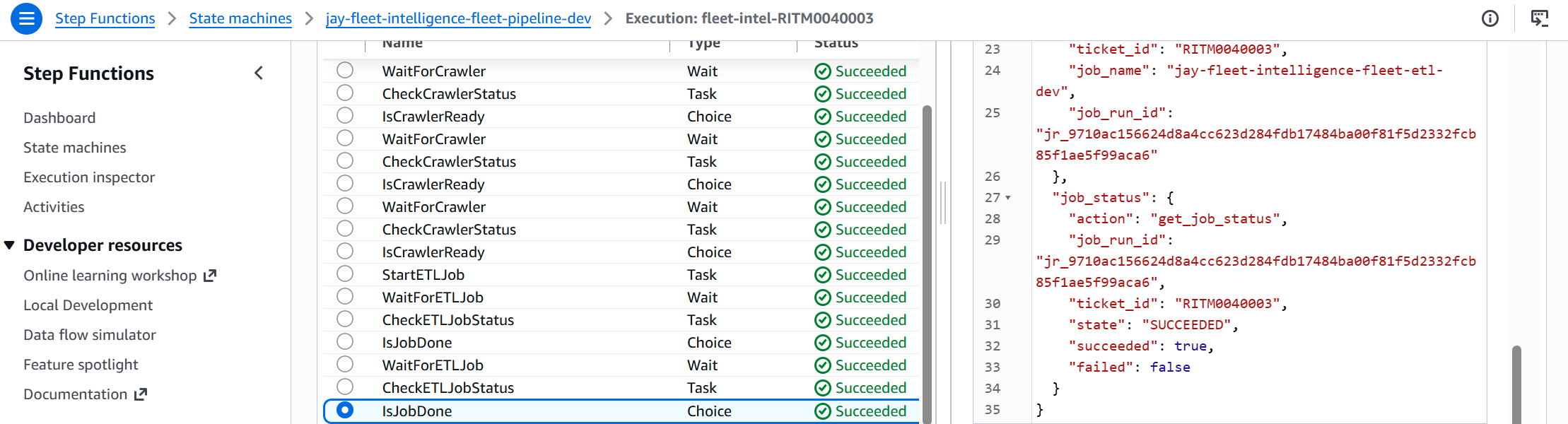Click external link icon beside Online learning workshop
The height and width of the screenshot is (424, 1568).
pyautogui.click(x=209, y=276)
